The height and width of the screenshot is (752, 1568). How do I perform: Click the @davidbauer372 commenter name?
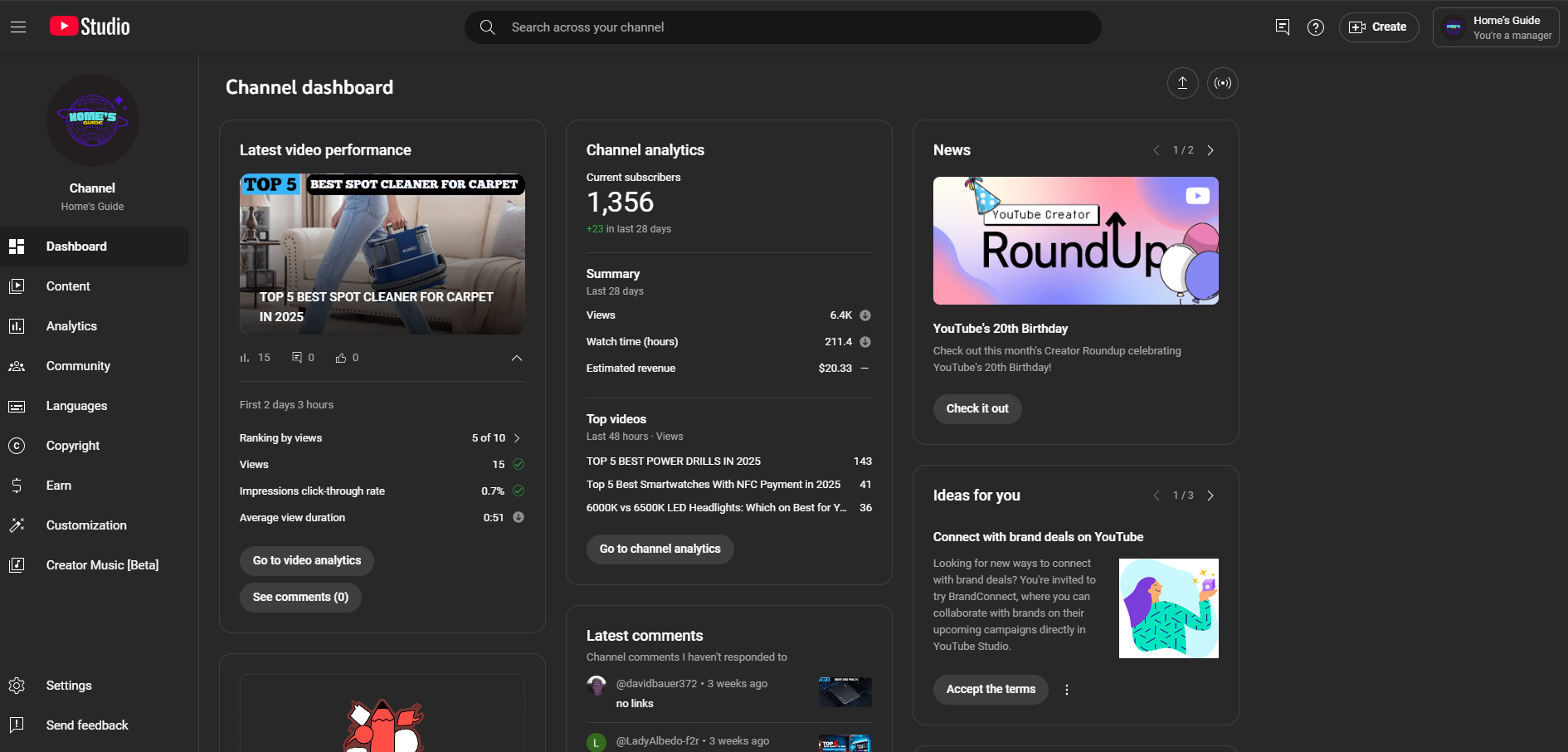click(x=656, y=684)
